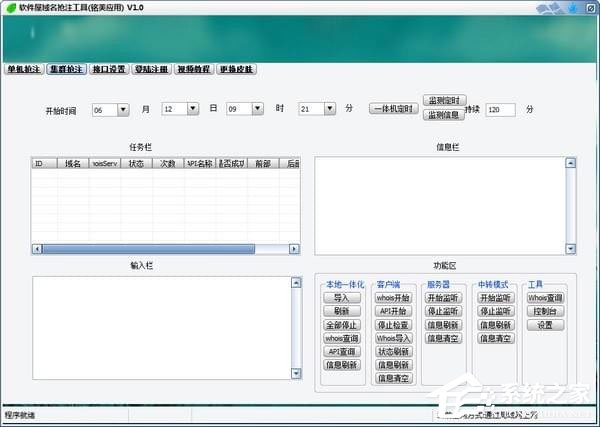Click the 监测信息 button

coord(443,115)
